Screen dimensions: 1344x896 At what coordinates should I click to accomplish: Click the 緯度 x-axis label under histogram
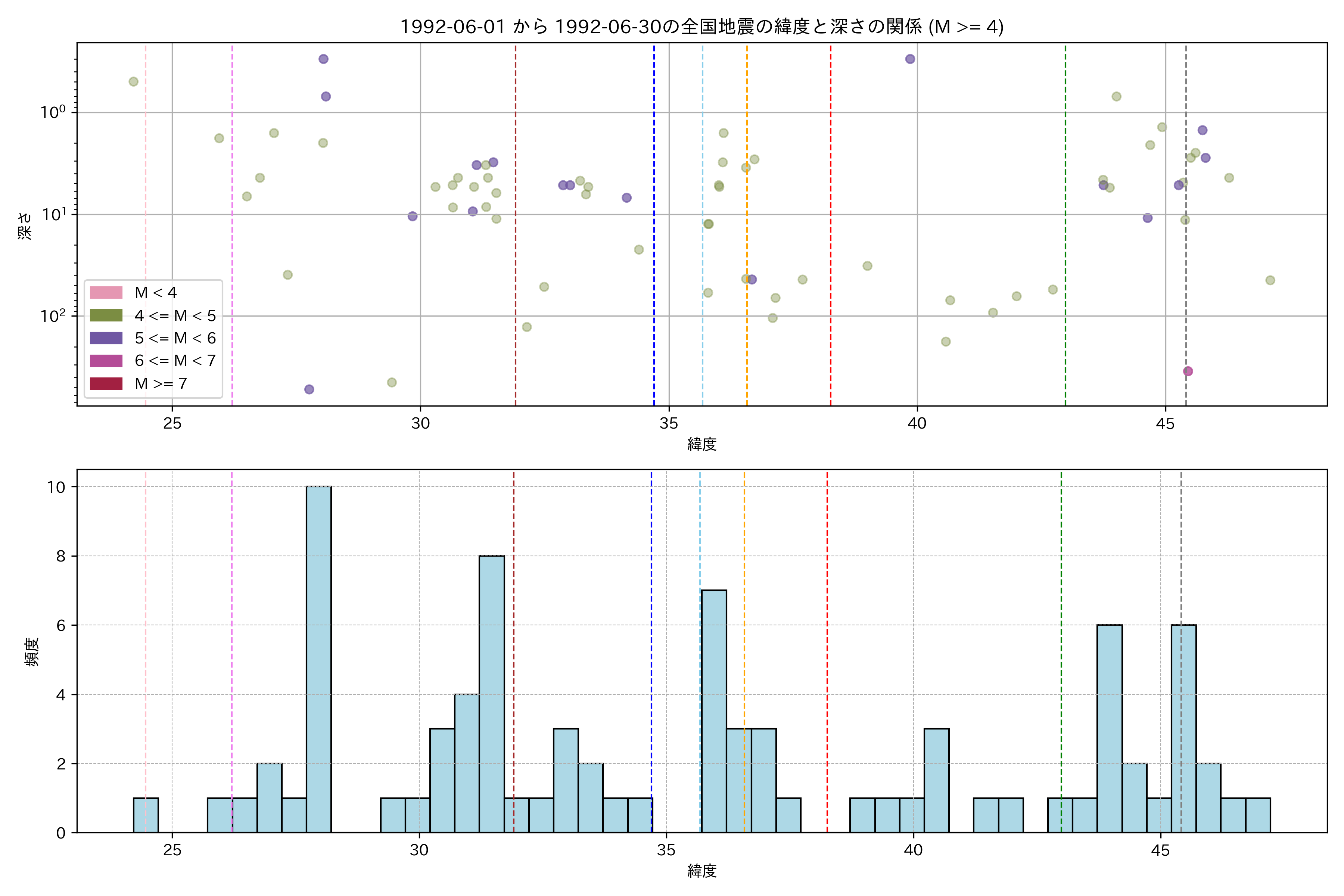702,871
